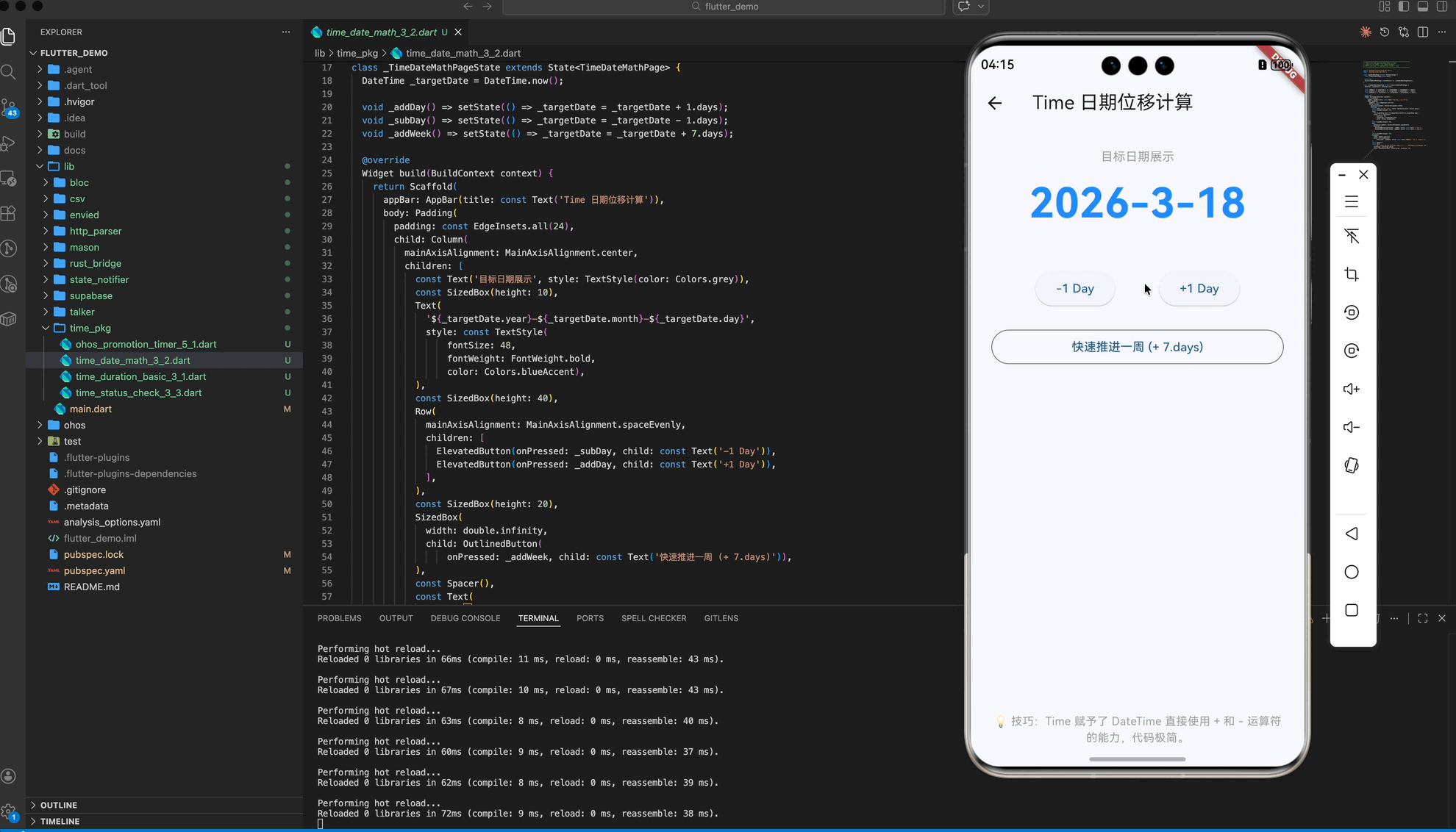Toggle bottom panel layout icon
Viewport: 1456px width, 832px height.
pyautogui.click(x=1422, y=7)
